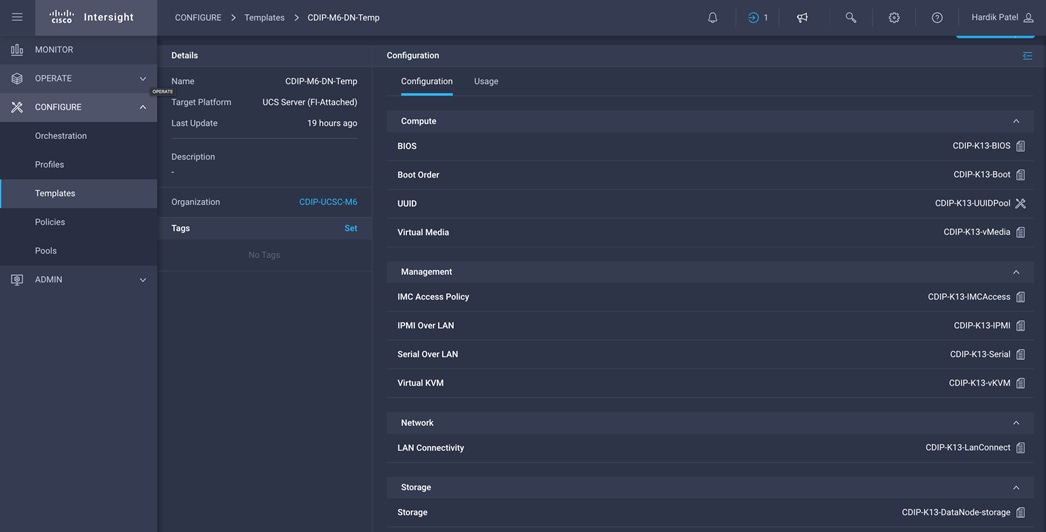Collapse the CONFIGURE menu chevron
1046x532 pixels.
tap(143, 107)
